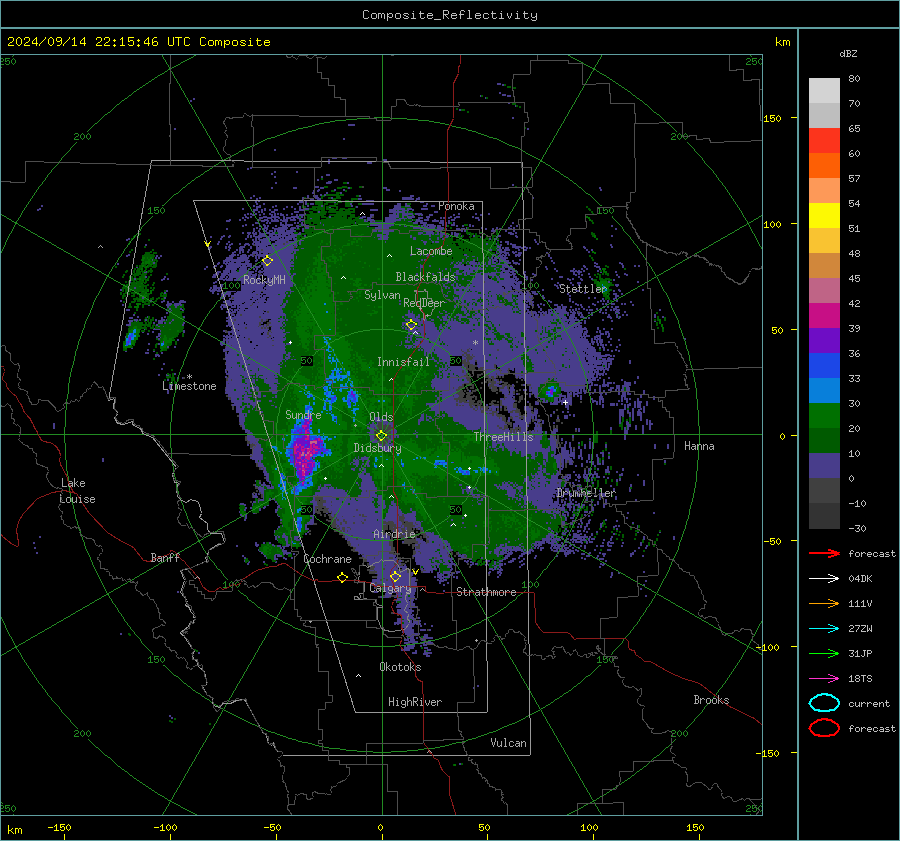
Task: Click the Innisfail label
Action: point(403,362)
